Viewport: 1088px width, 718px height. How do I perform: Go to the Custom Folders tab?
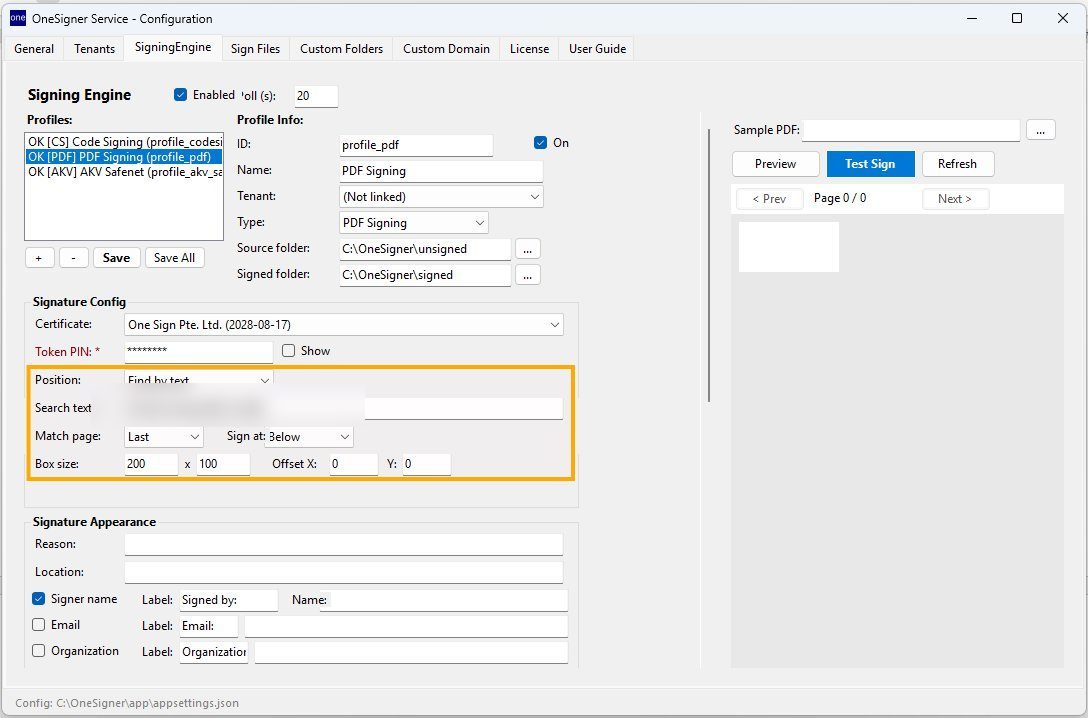[x=341, y=49]
